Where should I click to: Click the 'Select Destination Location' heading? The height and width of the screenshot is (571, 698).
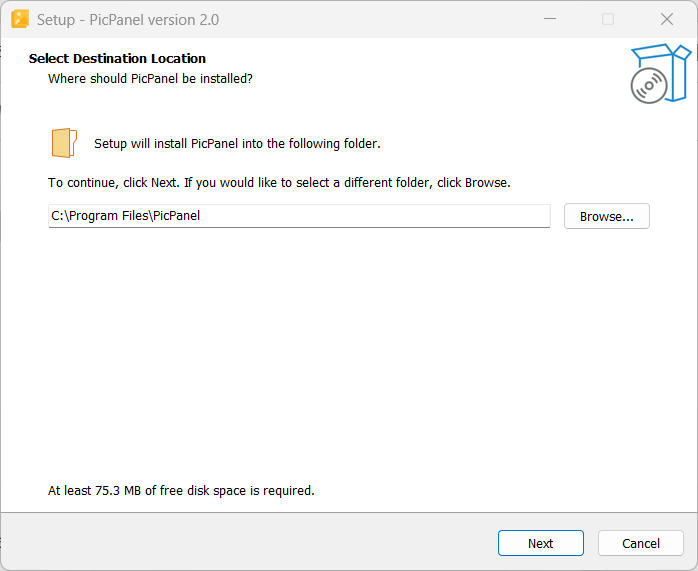[x=117, y=58]
